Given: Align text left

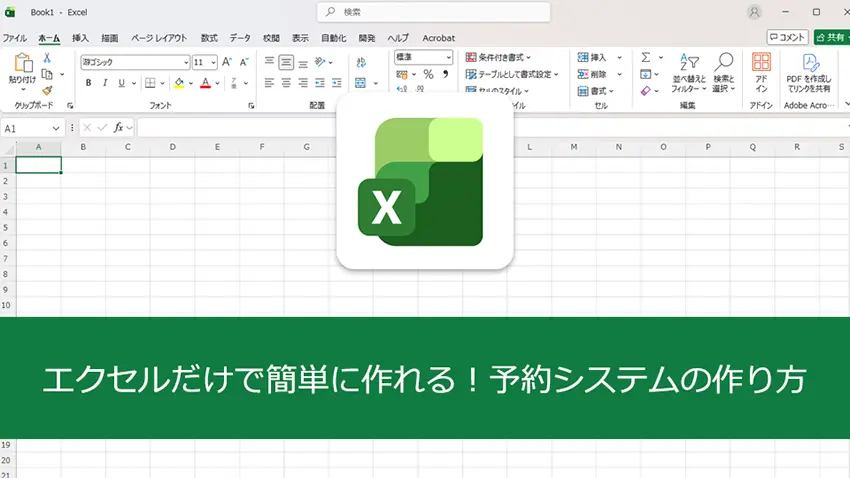Looking at the screenshot, I should tap(269, 83).
